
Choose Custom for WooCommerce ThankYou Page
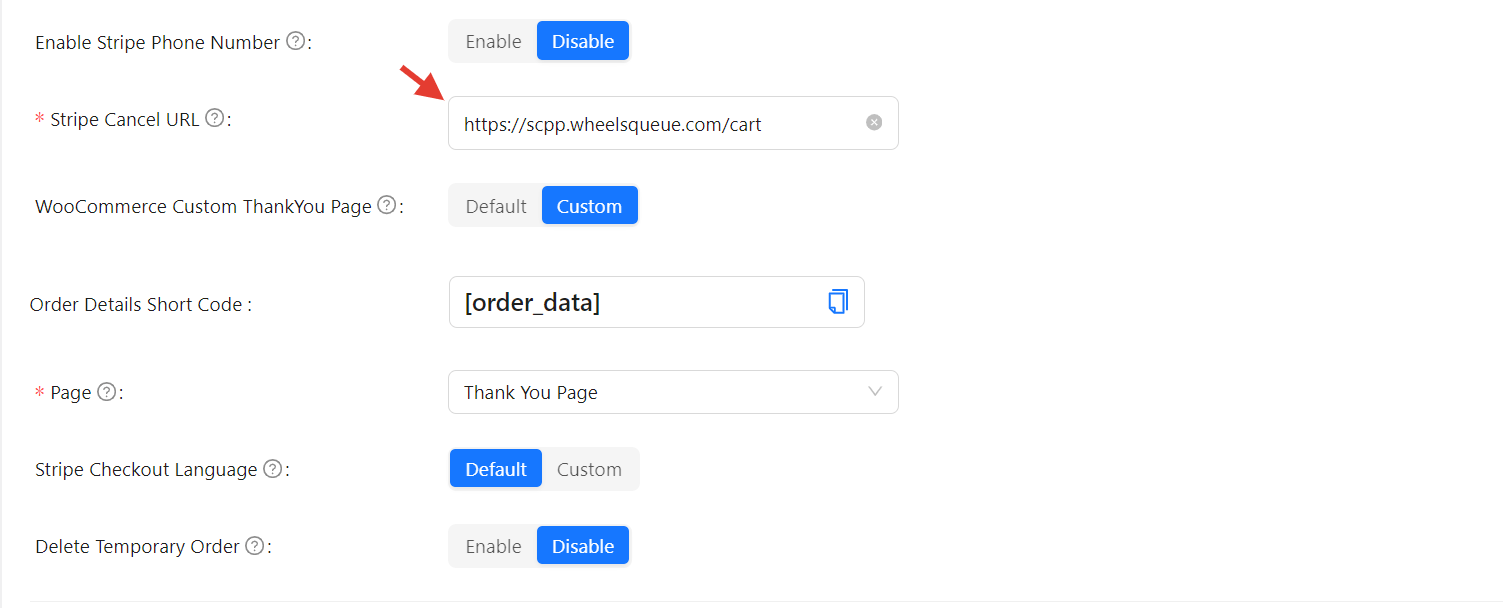[589, 206]
